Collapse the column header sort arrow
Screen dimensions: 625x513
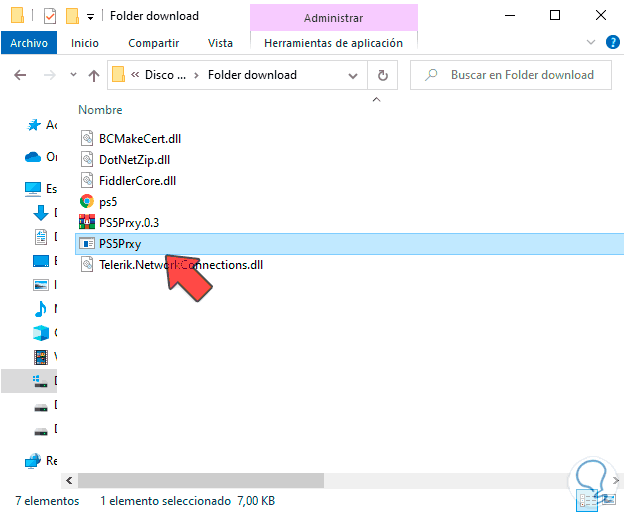click(376, 99)
